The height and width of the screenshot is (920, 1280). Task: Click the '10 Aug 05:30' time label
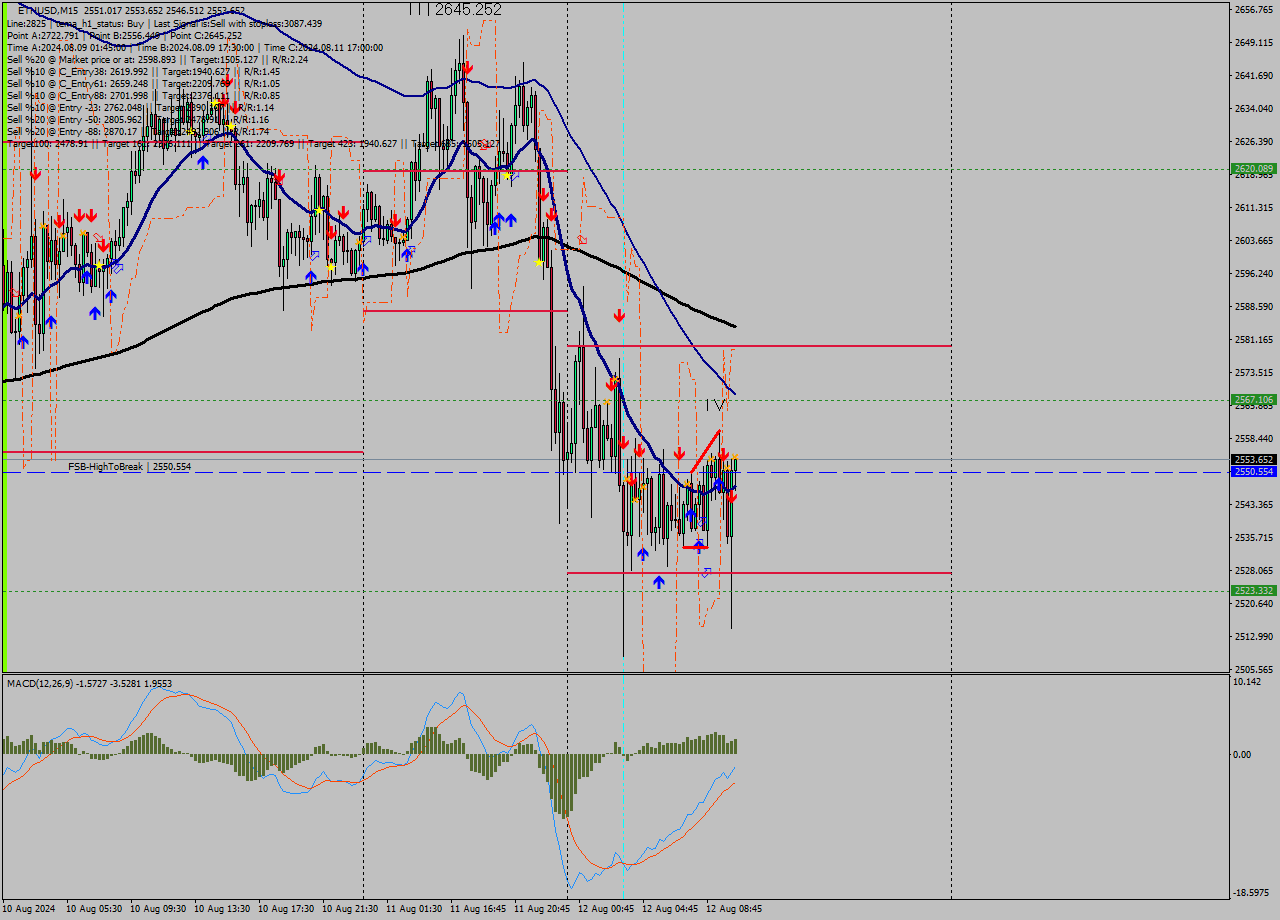(x=94, y=909)
